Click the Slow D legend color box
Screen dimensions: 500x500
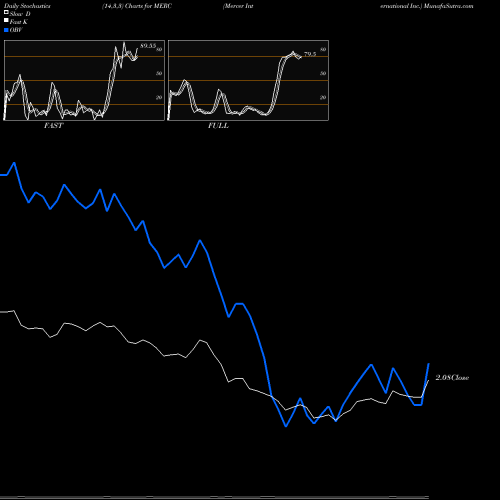coord(6,13)
